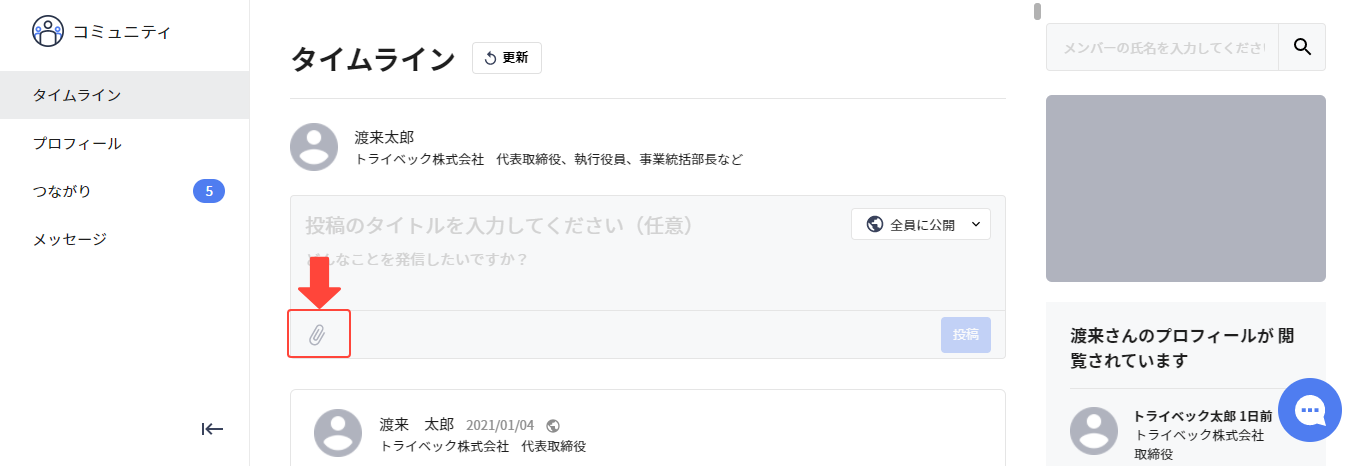Click トライベック太郎's profile viewer avatar
Image resolution: width=1366 pixels, height=466 pixels.
click(1094, 431)
